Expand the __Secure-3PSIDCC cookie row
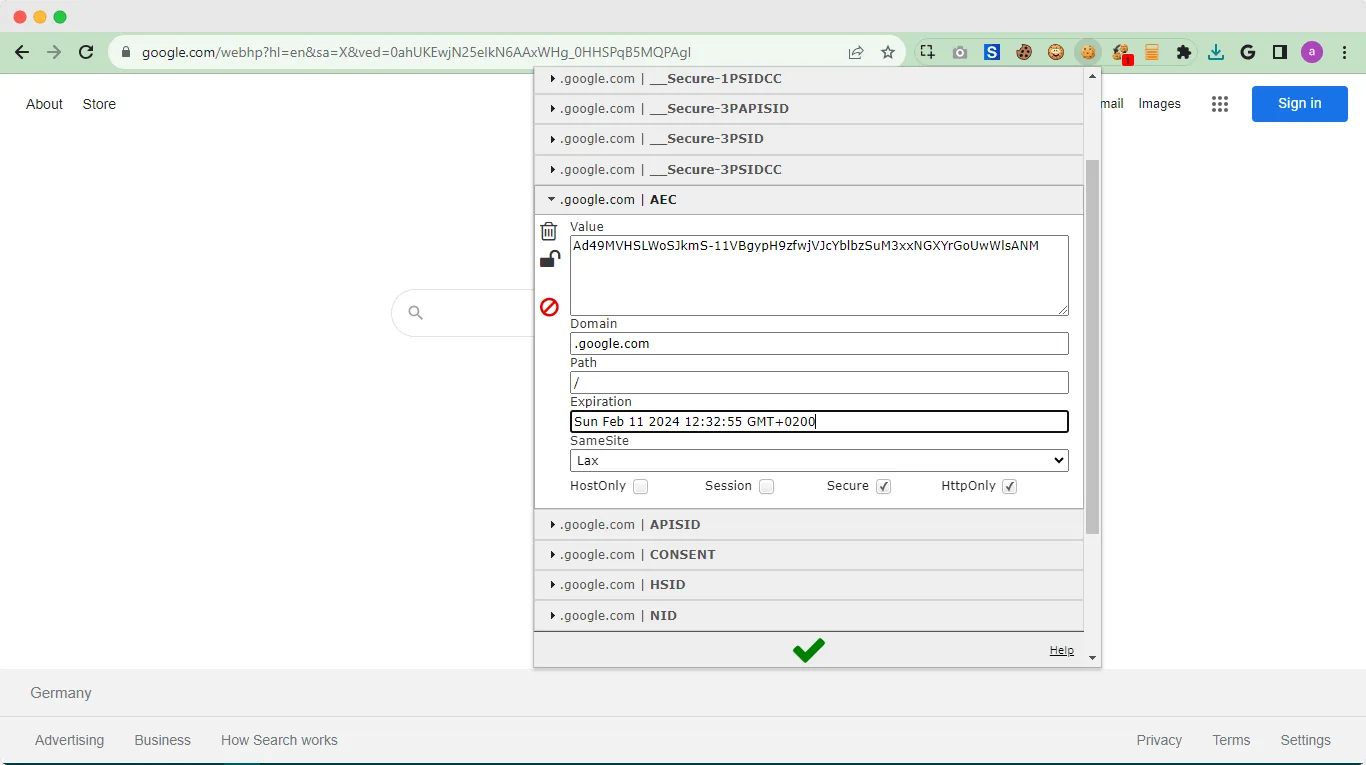This screenshot has height=765, width=1366. (x=809, y=170)
